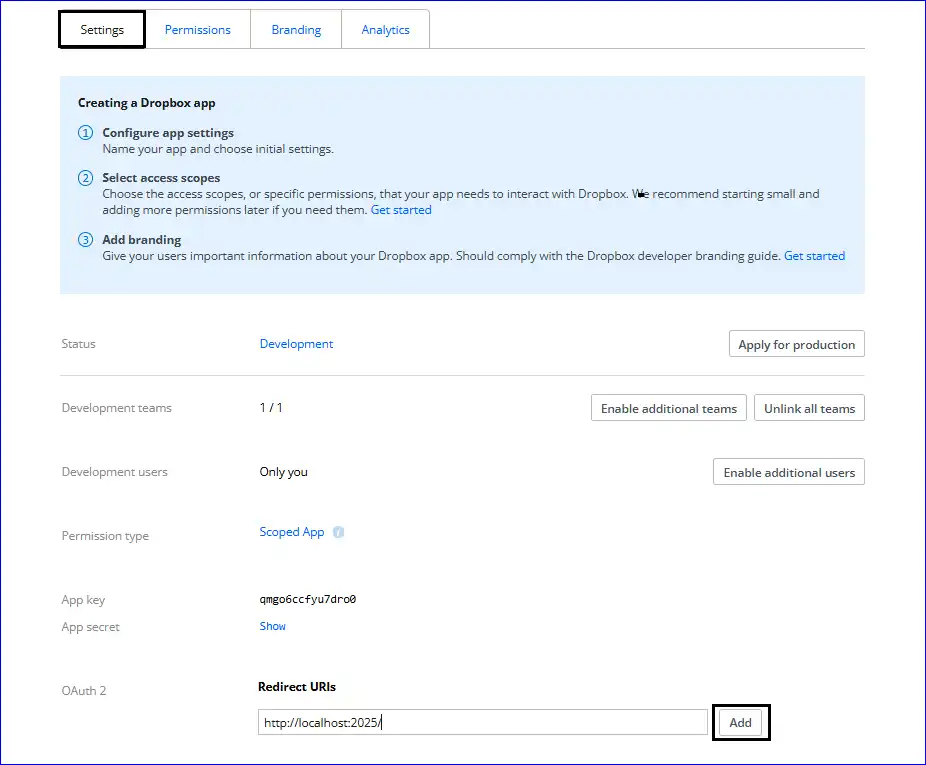The image size is (926, 765).
Task: Stay on the Settings tab
Action: pos(100,29)
